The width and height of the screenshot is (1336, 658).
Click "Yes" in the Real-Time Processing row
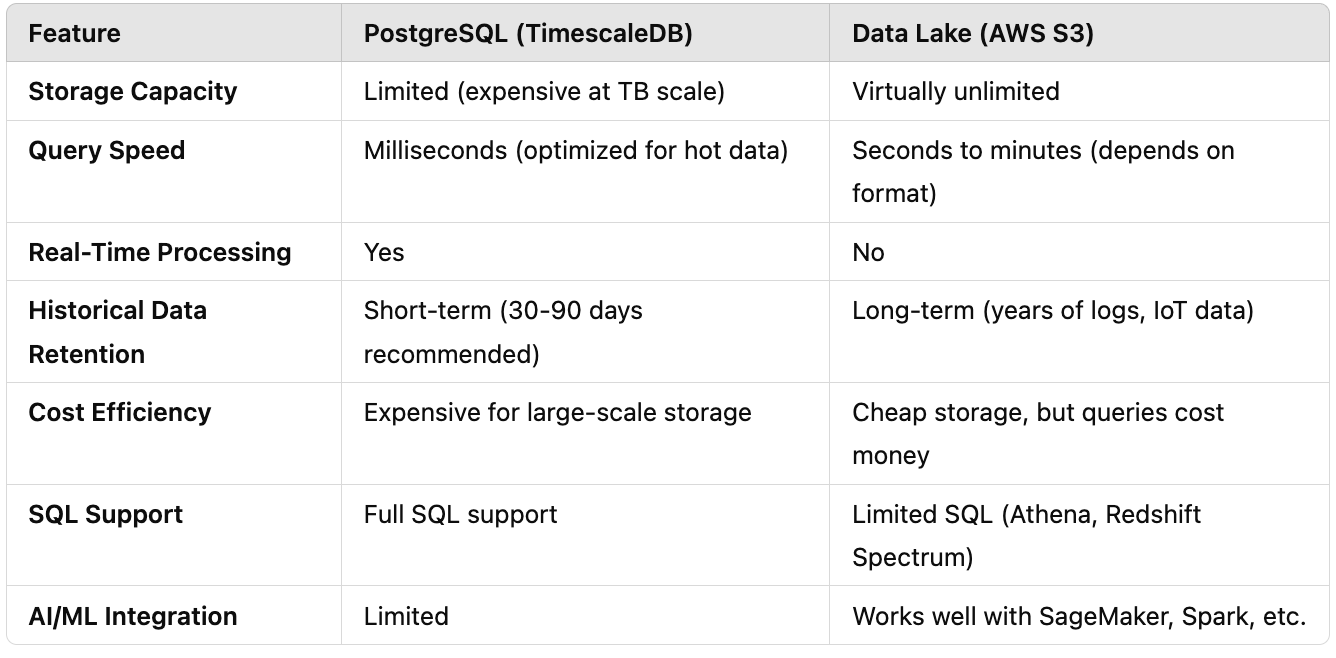(x=384, y=252)
